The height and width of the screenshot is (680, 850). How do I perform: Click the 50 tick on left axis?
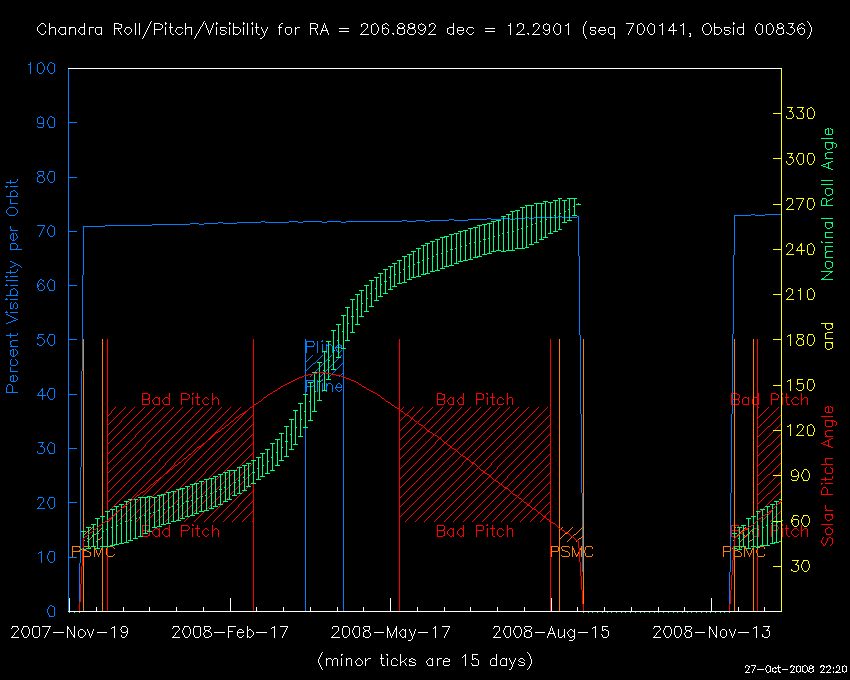(45, 340)
